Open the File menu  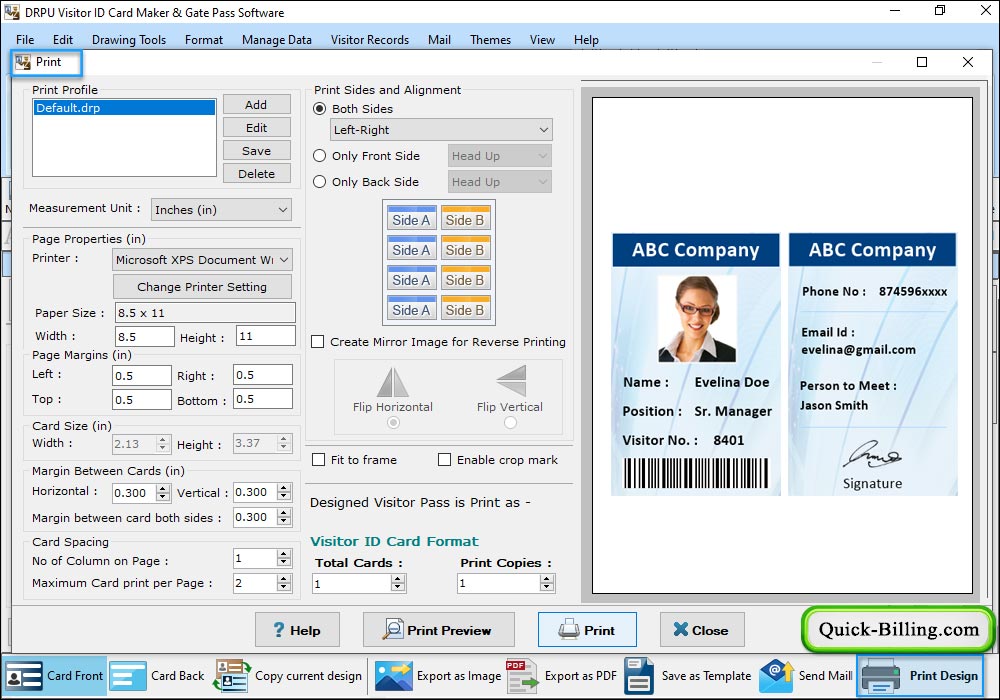coord(25,40)
